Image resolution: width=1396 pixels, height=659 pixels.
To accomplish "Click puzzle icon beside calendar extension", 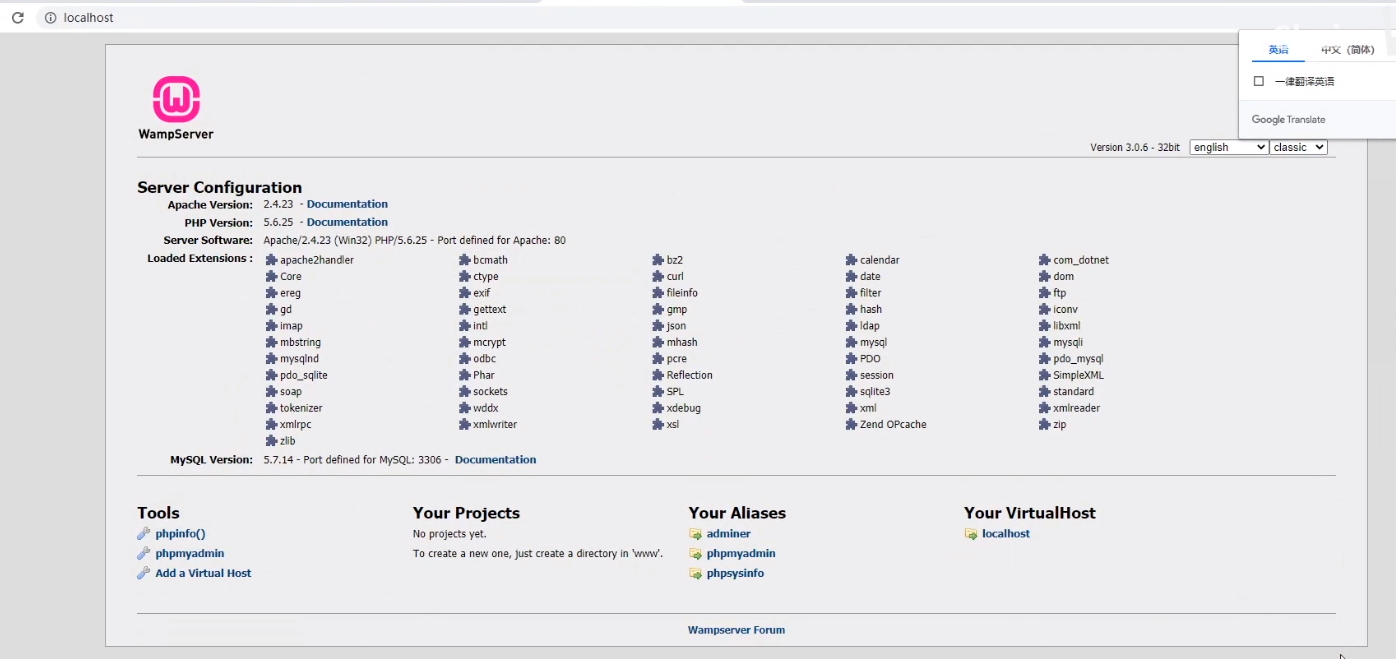I will pos(851,260).
